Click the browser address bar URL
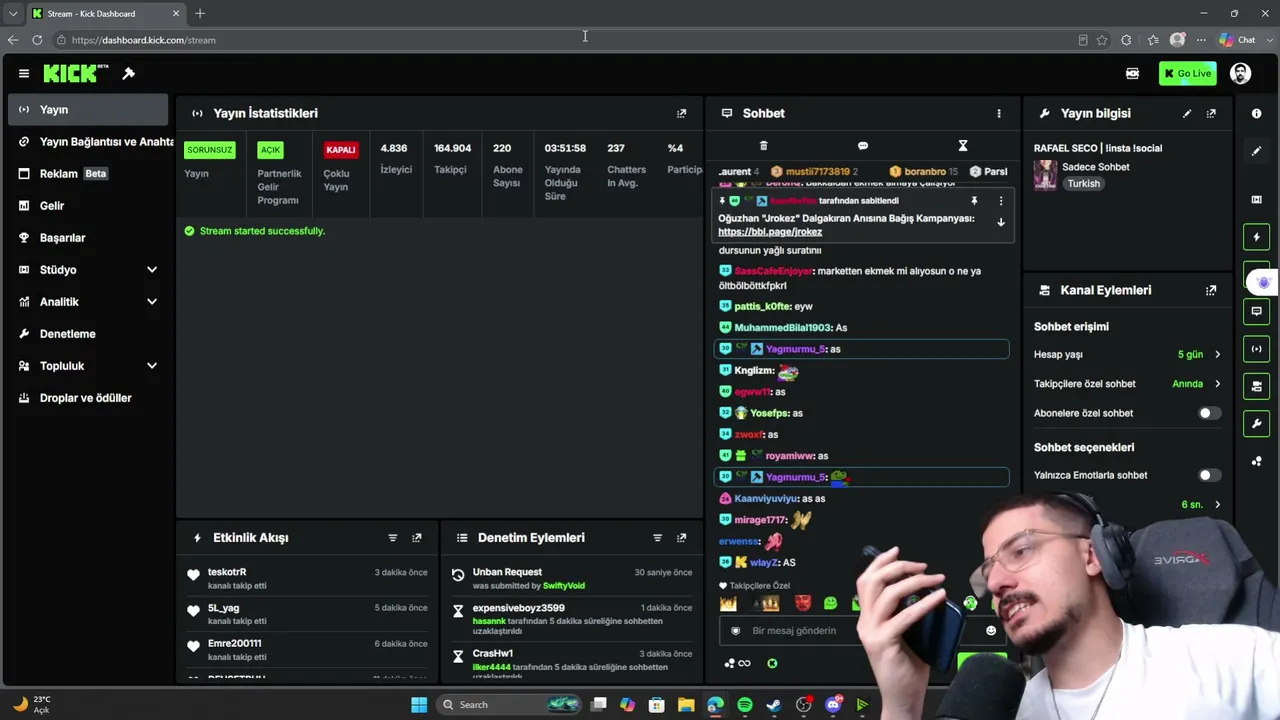1280x720 pixels. [x=144, y=40]
